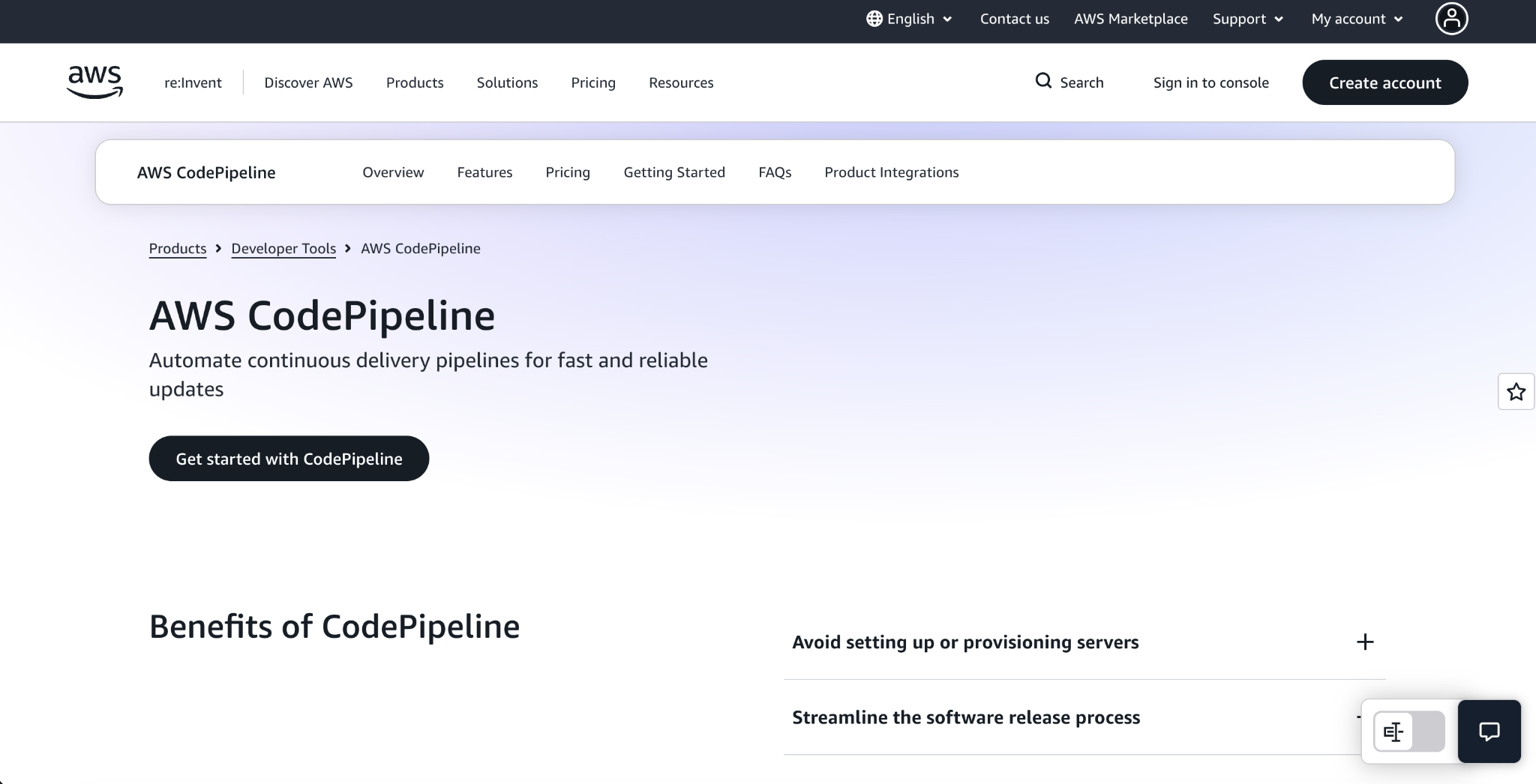This screenshot has height=784, width=1536.
Task: Open the English language dropdown
Action: pyautogui.click(x=909, y=19)
